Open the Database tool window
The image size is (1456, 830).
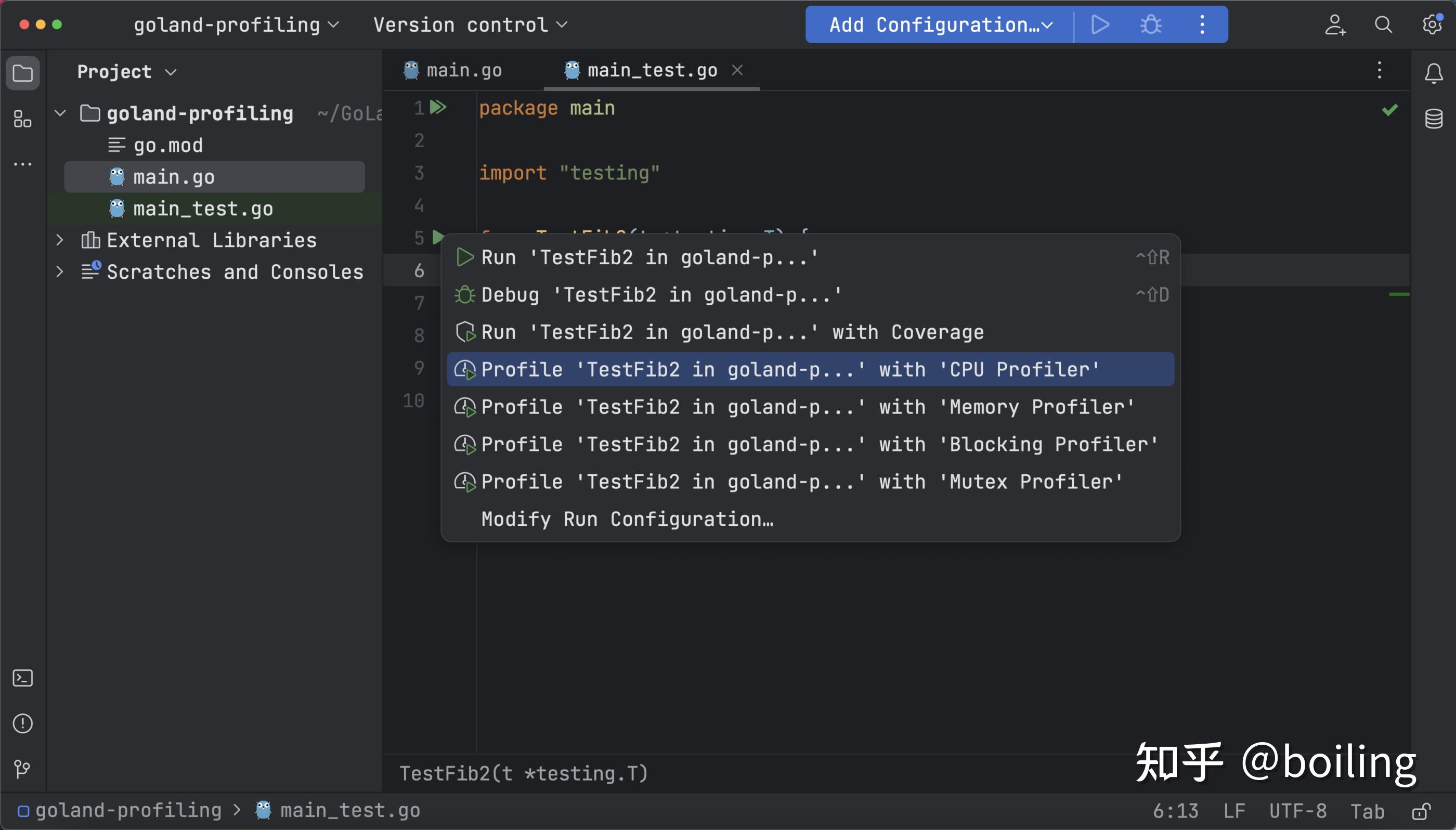1433,119
